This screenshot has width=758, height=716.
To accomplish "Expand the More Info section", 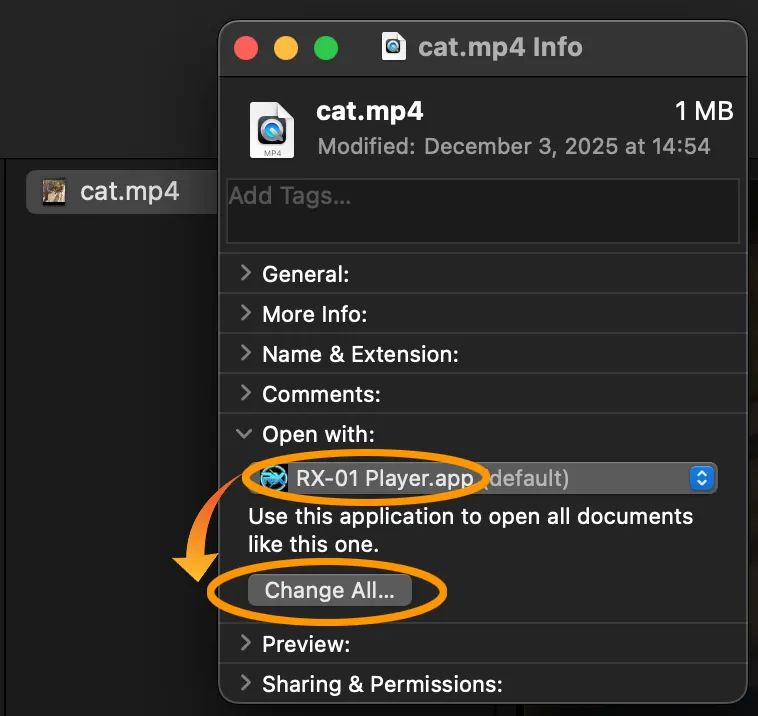I will [x=246, y=314].
